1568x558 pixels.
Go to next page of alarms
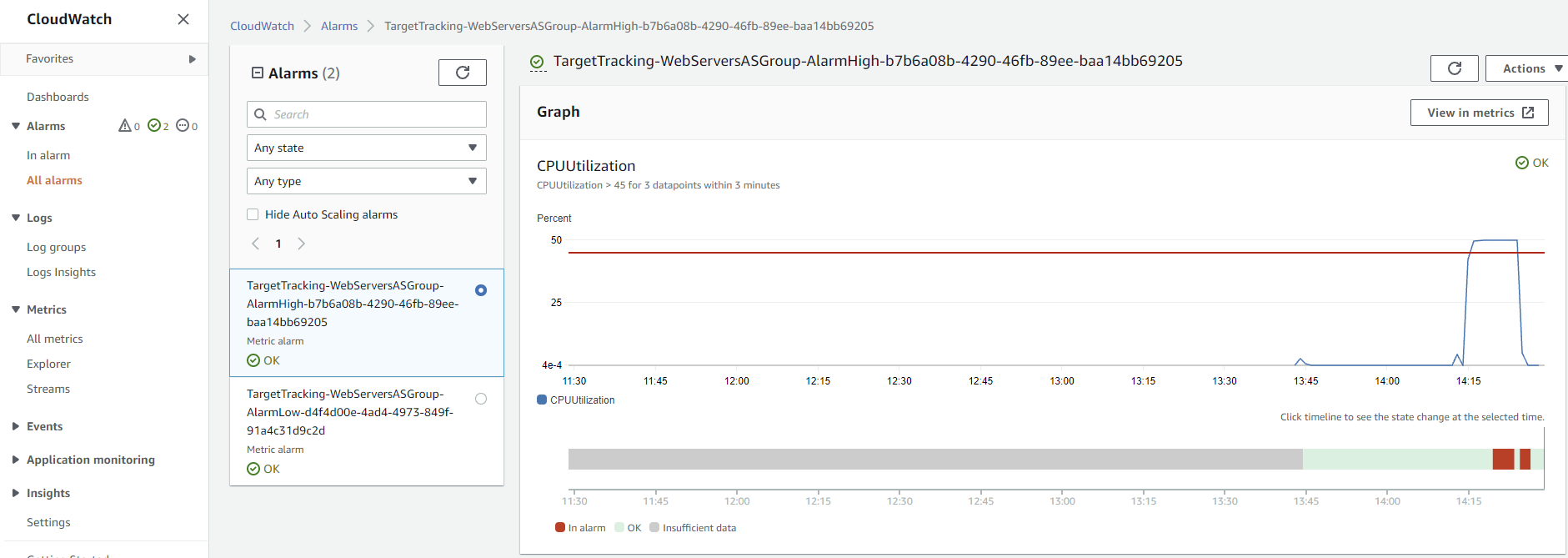[x=302, y=244]
